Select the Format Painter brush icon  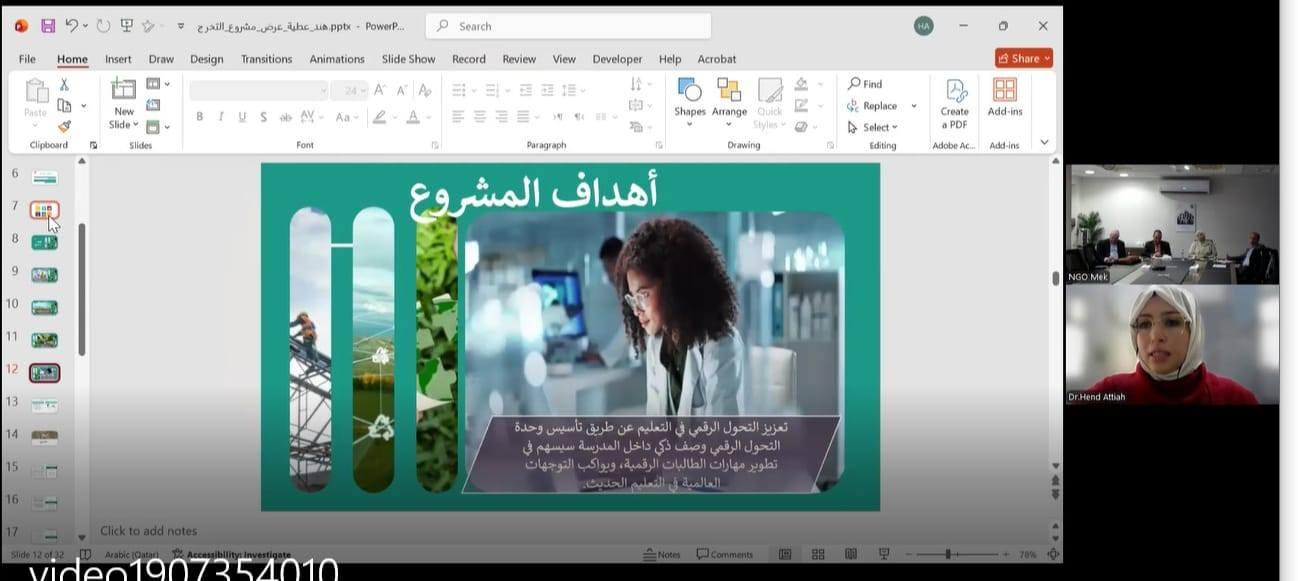point(64,127)
